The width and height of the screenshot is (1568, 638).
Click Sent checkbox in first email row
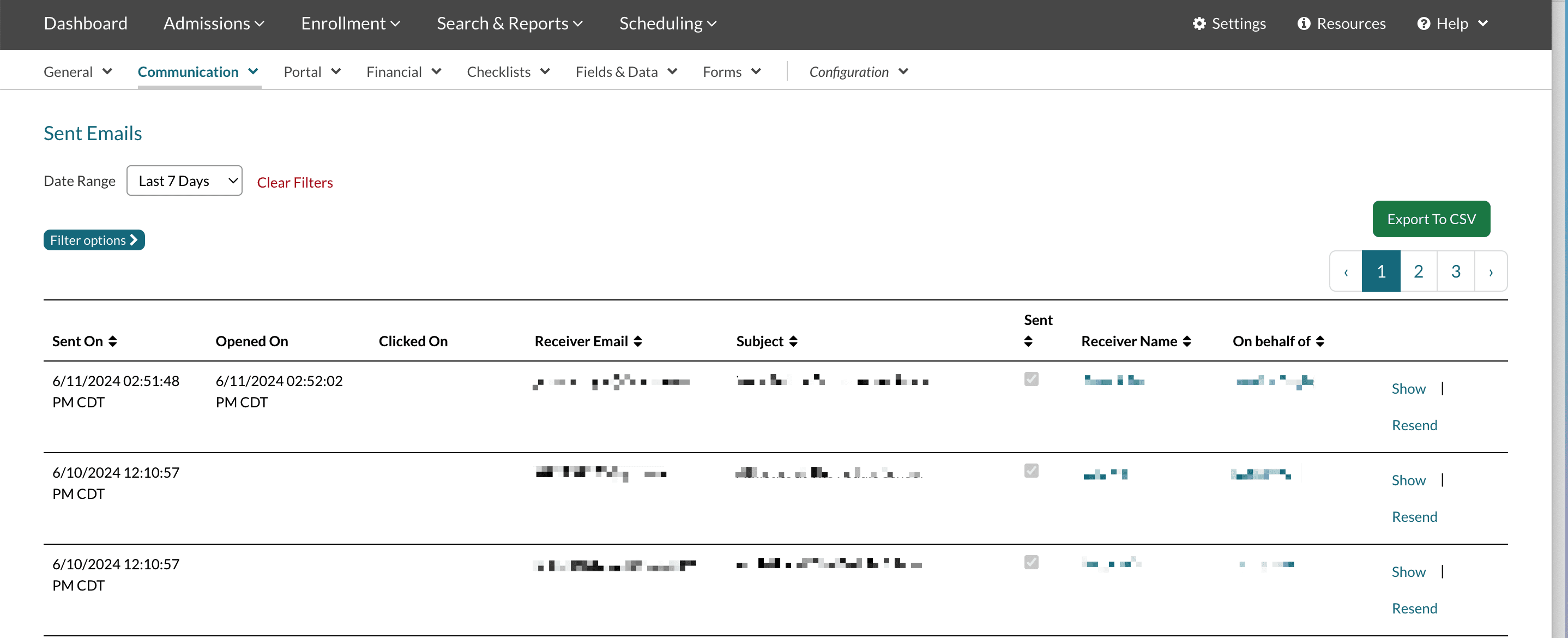pyautogui.click(x=1030, y=380)
